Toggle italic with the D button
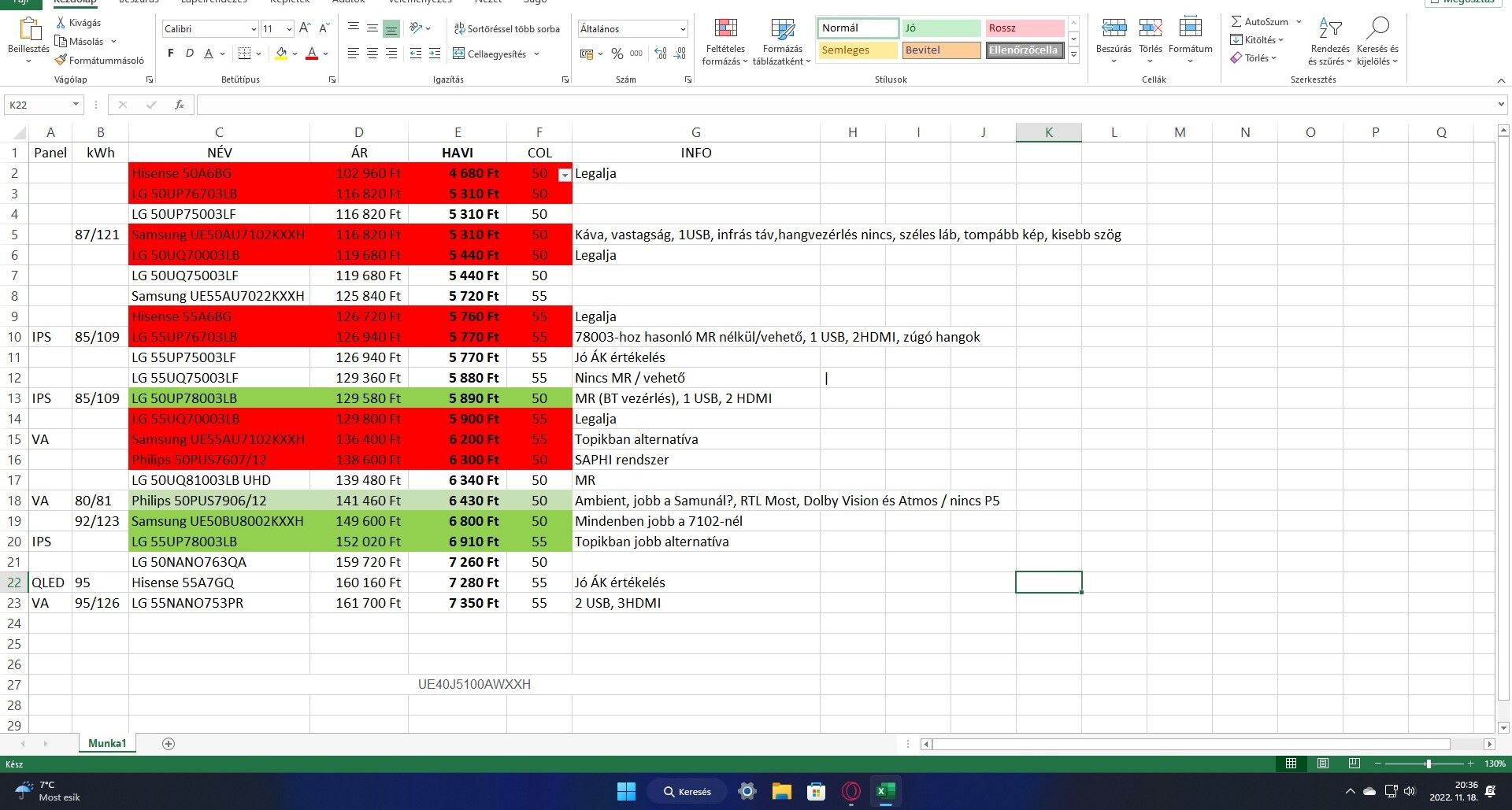Image resolution: width=1512 pixels, height=810 pixels. 190,54
